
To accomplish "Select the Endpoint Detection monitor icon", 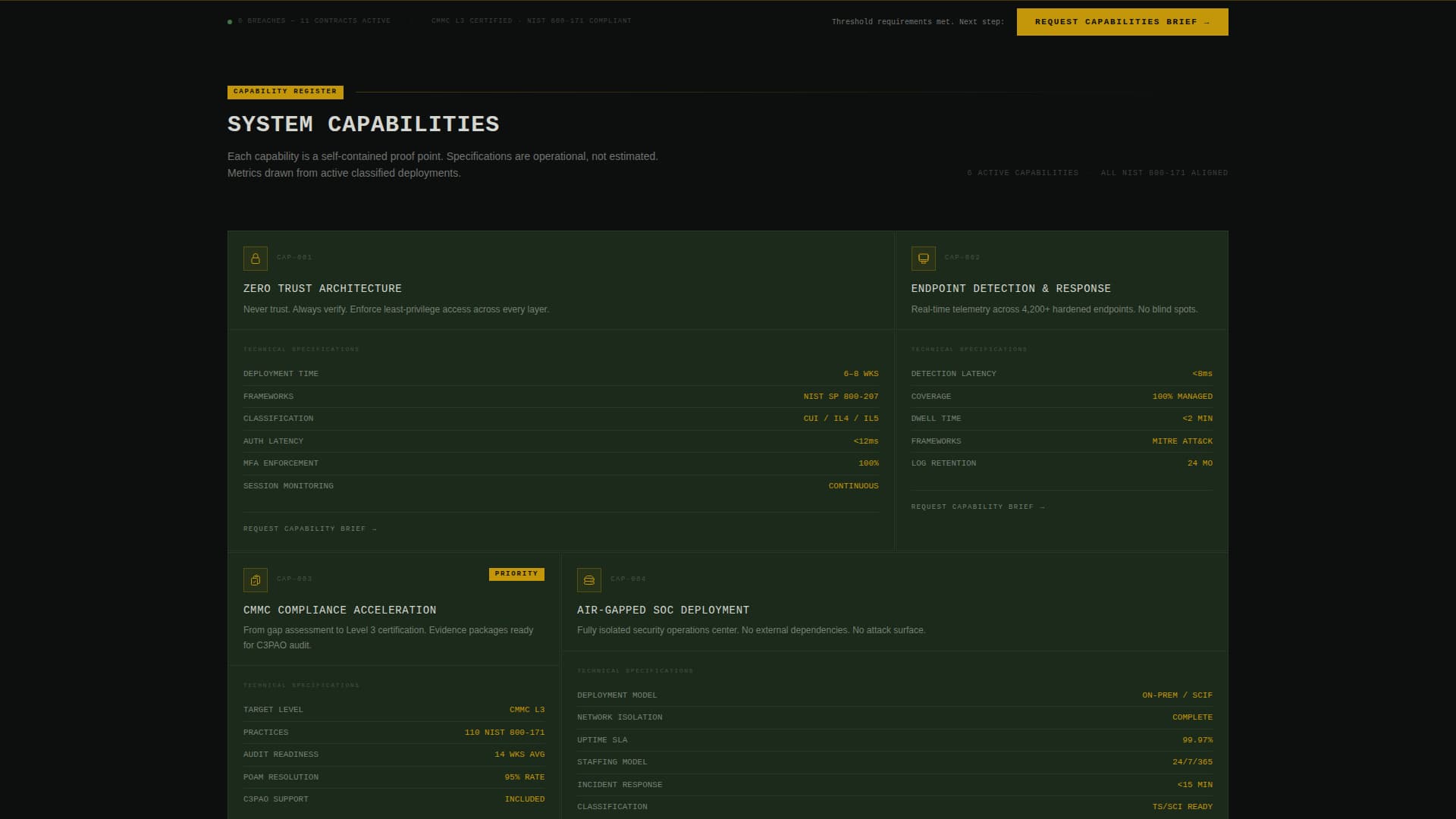I will click(x=924, y=259).
